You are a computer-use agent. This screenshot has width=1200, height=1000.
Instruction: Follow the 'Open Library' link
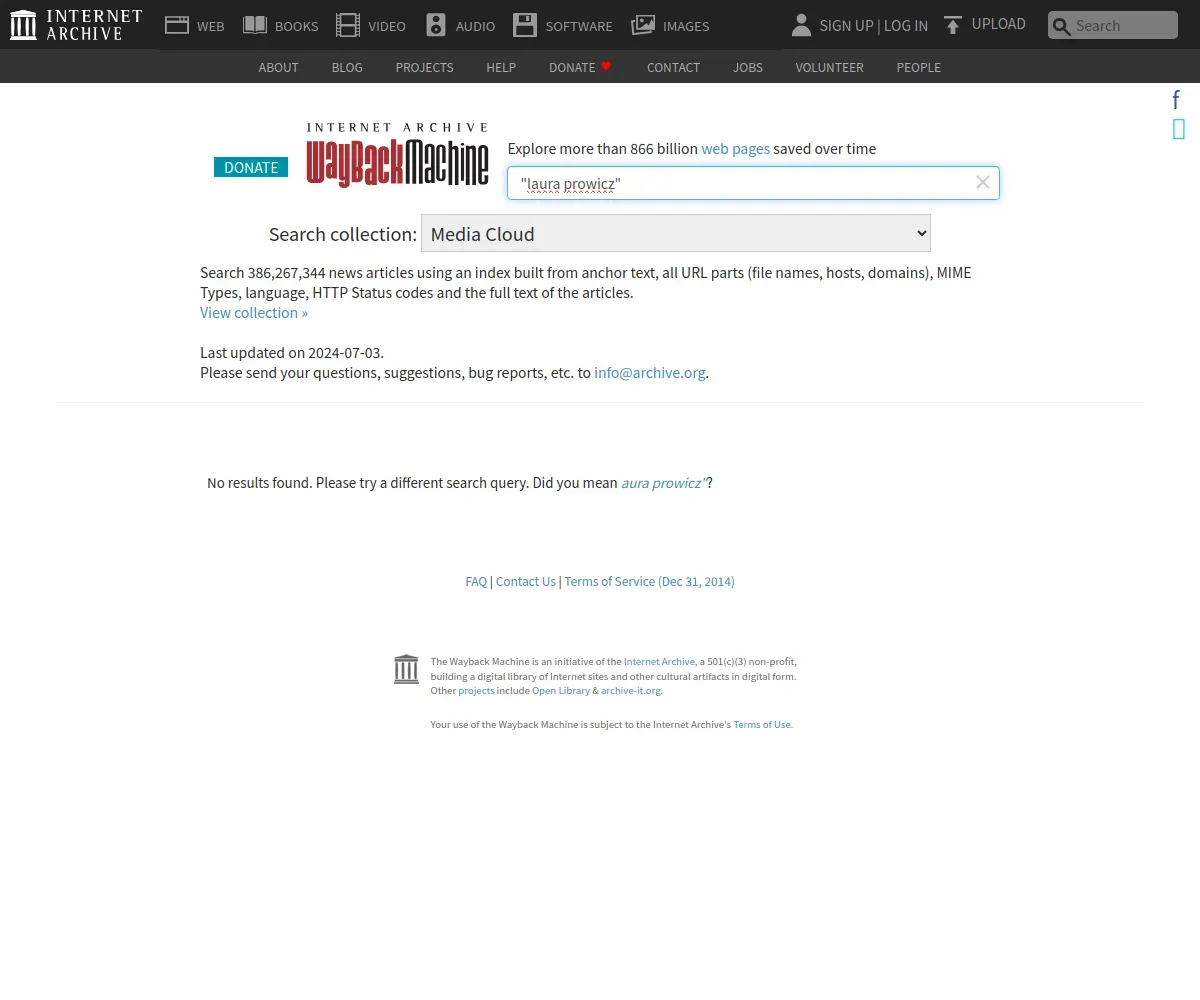tap(561, 690)
